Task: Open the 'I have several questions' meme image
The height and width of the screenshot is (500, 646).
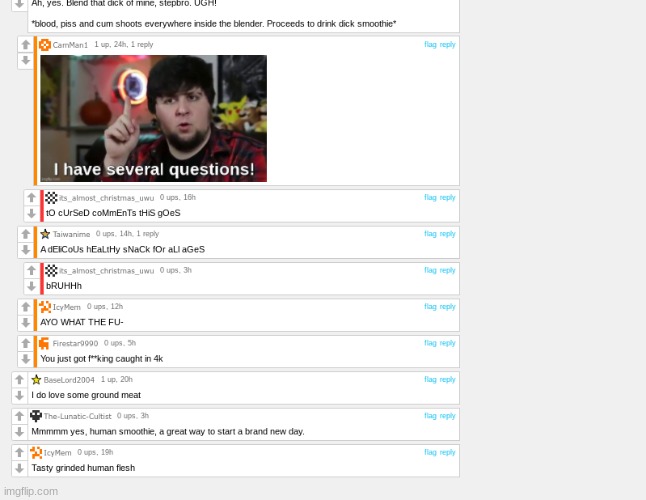Action: click(x=153, y=118)
